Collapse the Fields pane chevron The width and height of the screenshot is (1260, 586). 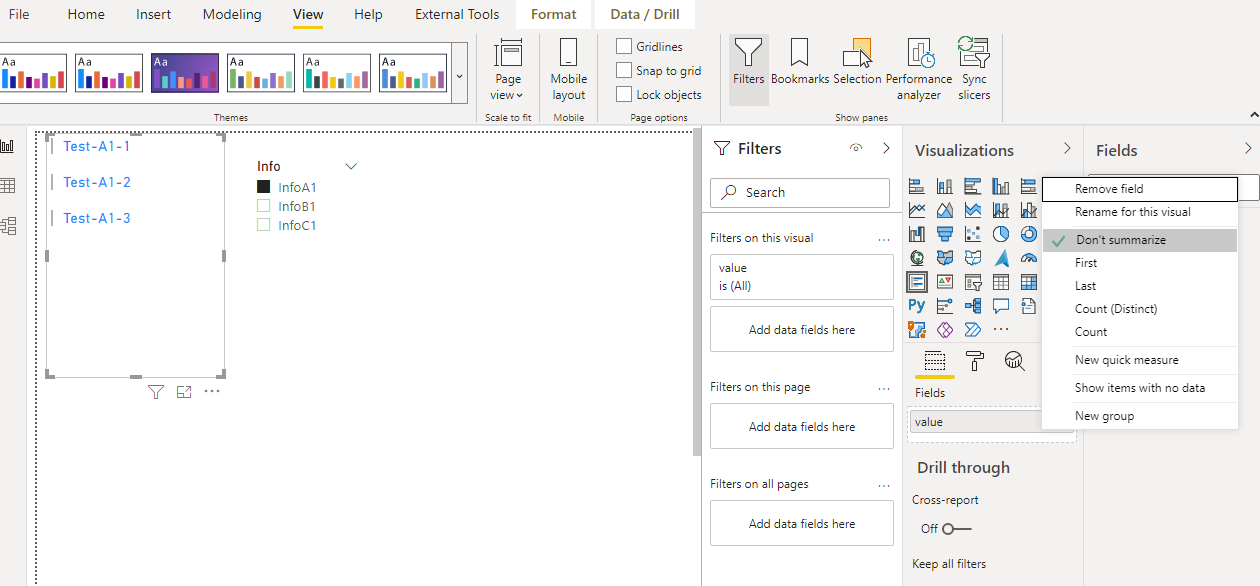pos(1248,148)
